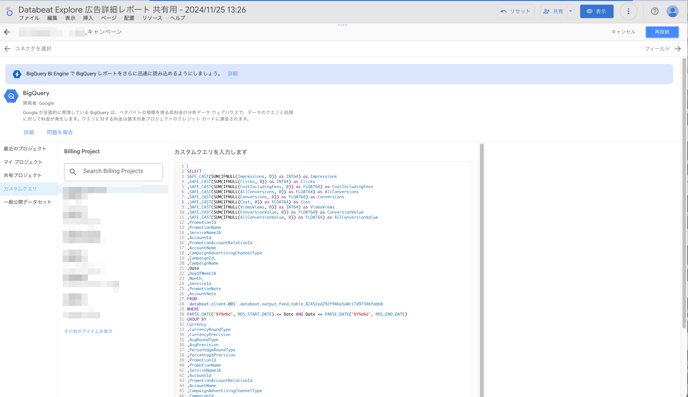Go back to コネクタを選択
Screen dimensions: 688x397
pos(28,49)
